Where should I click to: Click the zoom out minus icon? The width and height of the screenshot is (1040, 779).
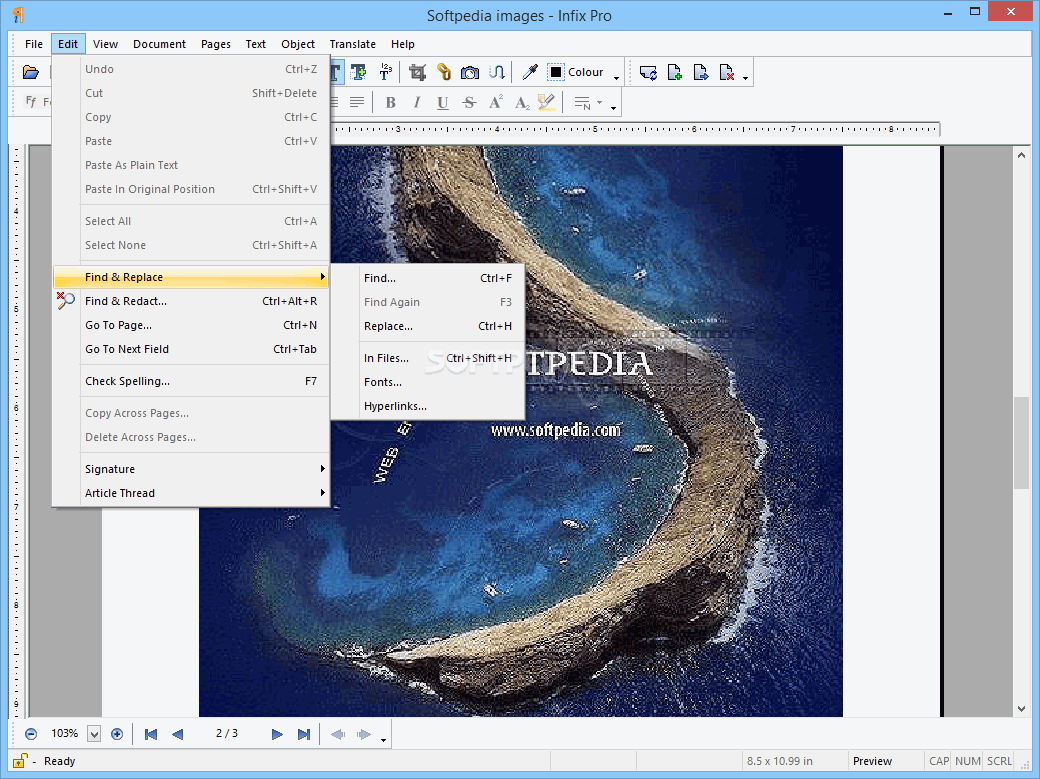tap(31, 734)
